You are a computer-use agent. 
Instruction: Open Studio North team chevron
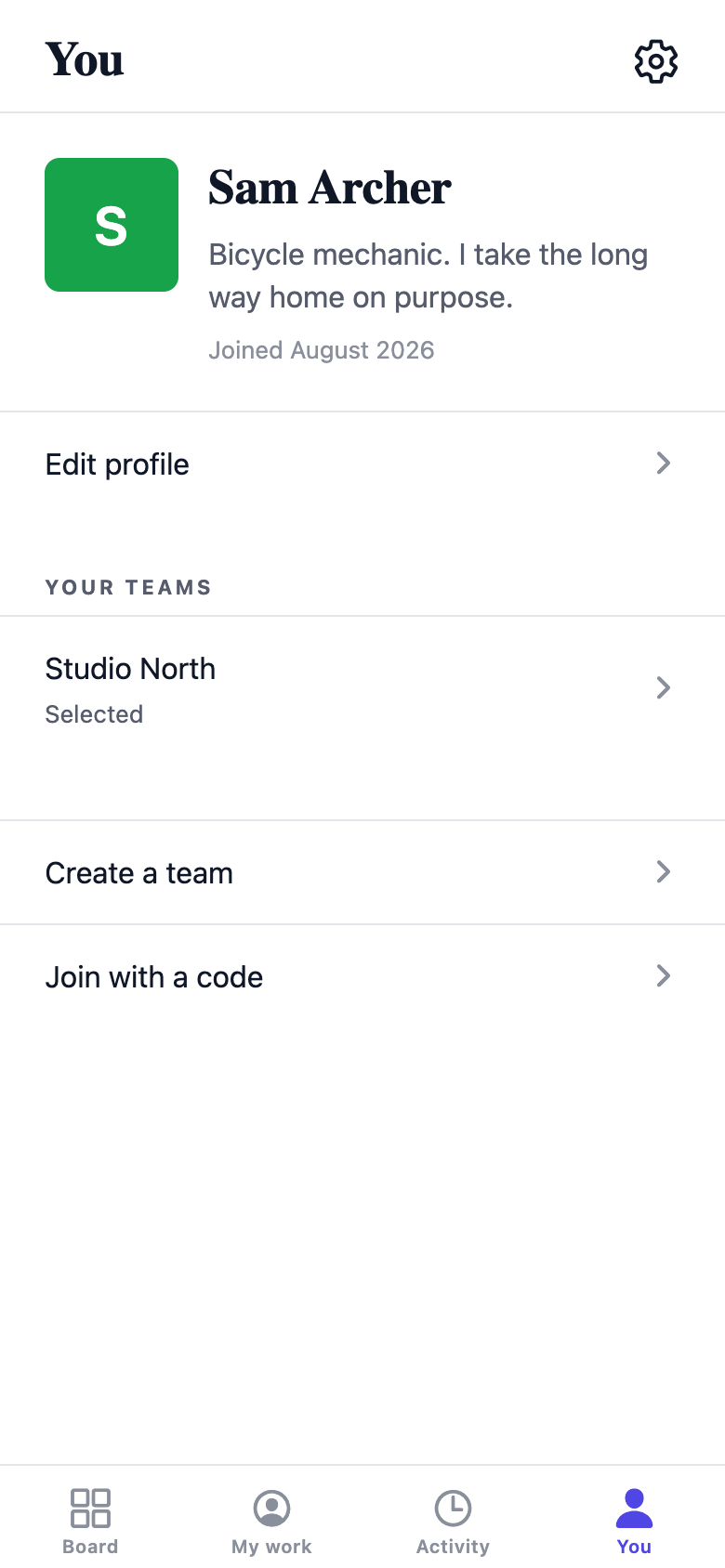pos(664,687)
